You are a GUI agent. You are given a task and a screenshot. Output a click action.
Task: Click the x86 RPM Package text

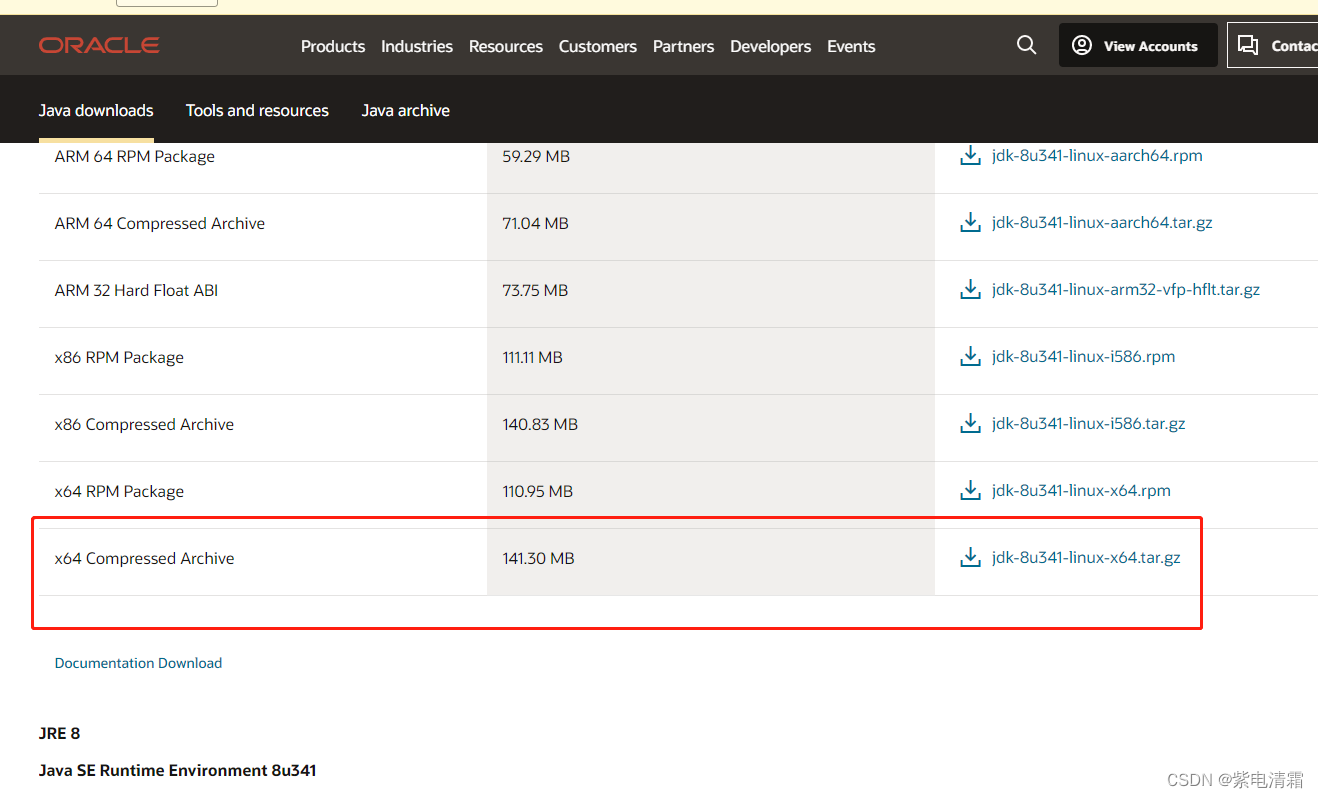[119, 358]
